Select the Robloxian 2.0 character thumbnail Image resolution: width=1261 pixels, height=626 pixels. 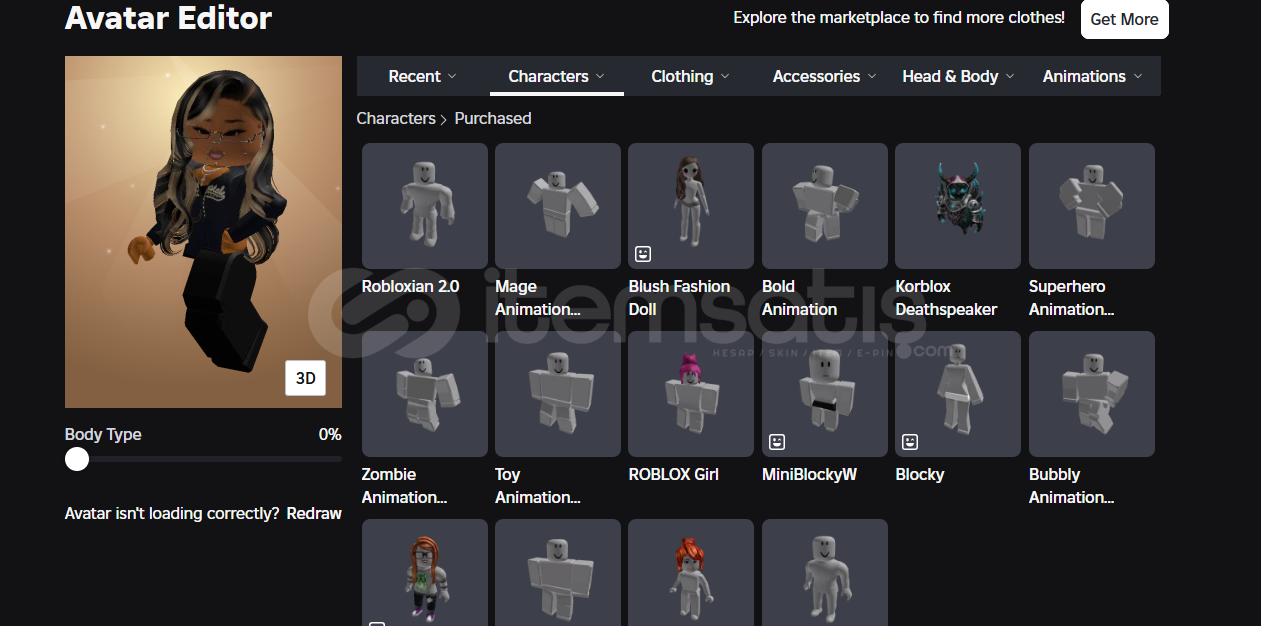(425, 206)
